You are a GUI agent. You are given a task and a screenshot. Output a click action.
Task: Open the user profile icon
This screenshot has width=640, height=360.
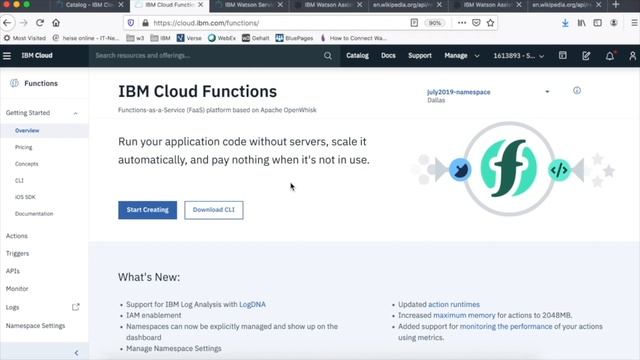(x=633, y=56)
